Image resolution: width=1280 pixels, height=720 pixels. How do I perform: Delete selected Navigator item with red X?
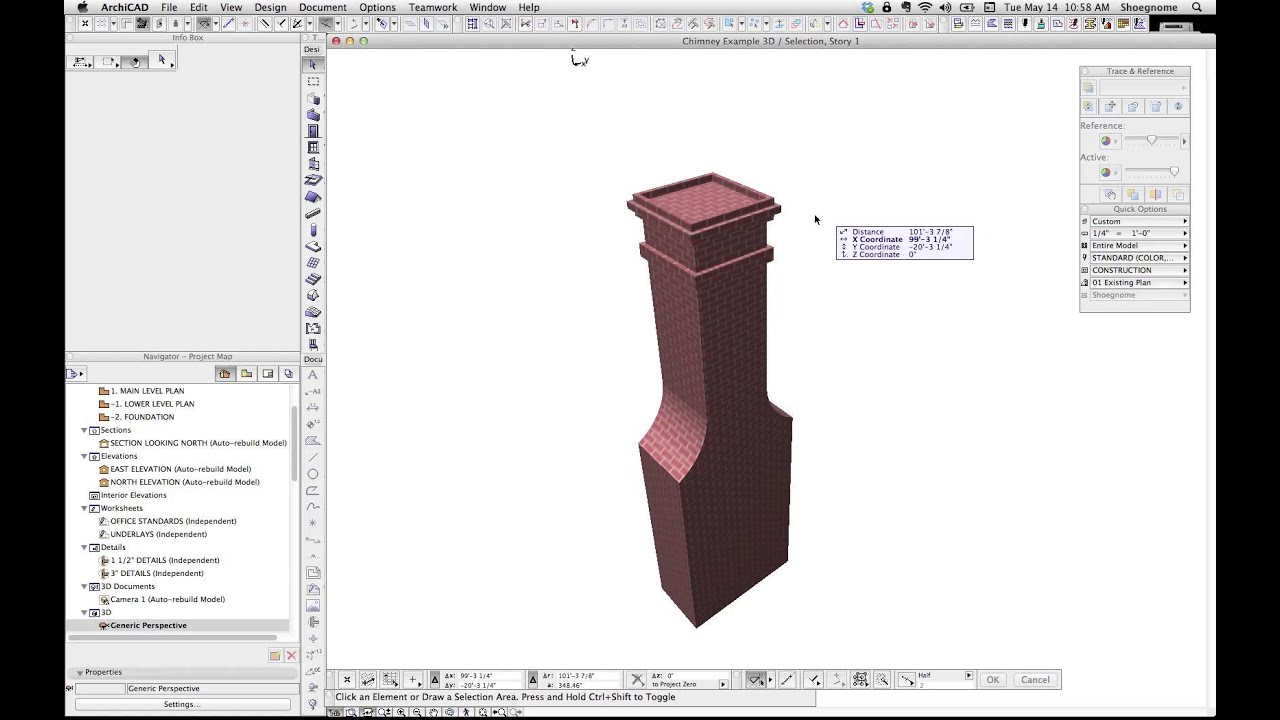291,656
